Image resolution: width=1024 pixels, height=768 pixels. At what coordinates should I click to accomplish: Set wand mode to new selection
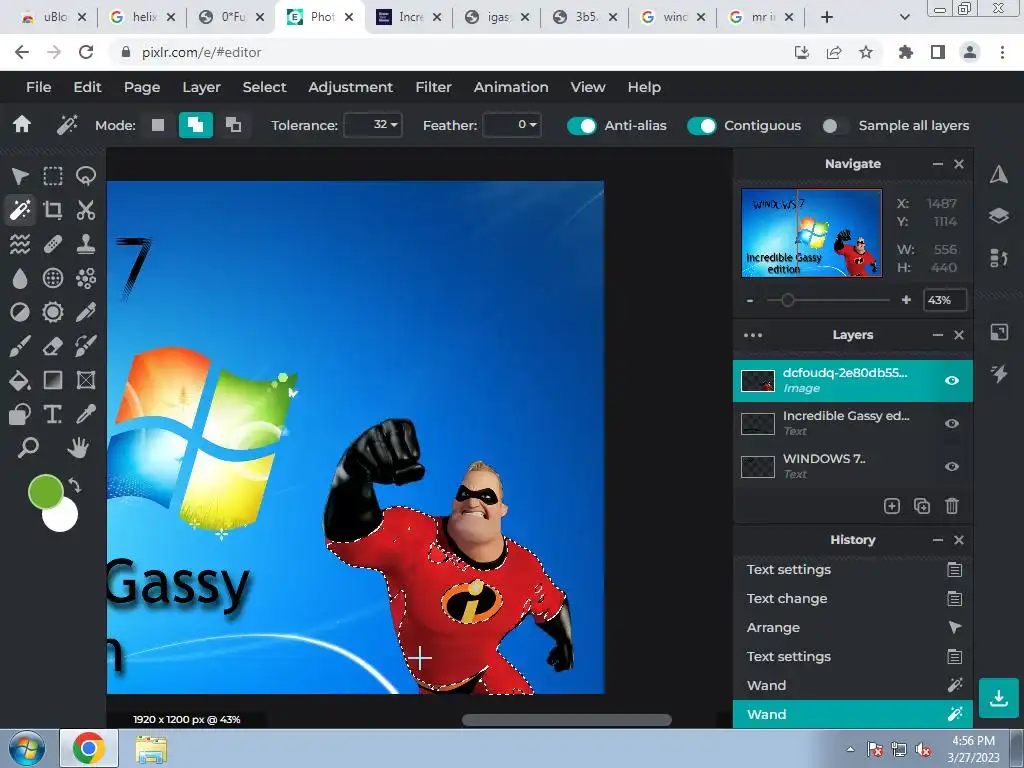click(158, 125)
